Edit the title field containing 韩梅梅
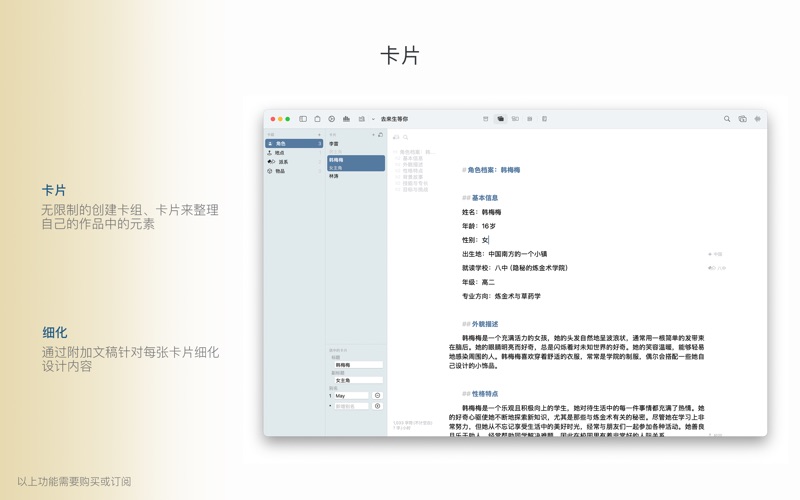800x500 pixels. (x=358, y=365)
